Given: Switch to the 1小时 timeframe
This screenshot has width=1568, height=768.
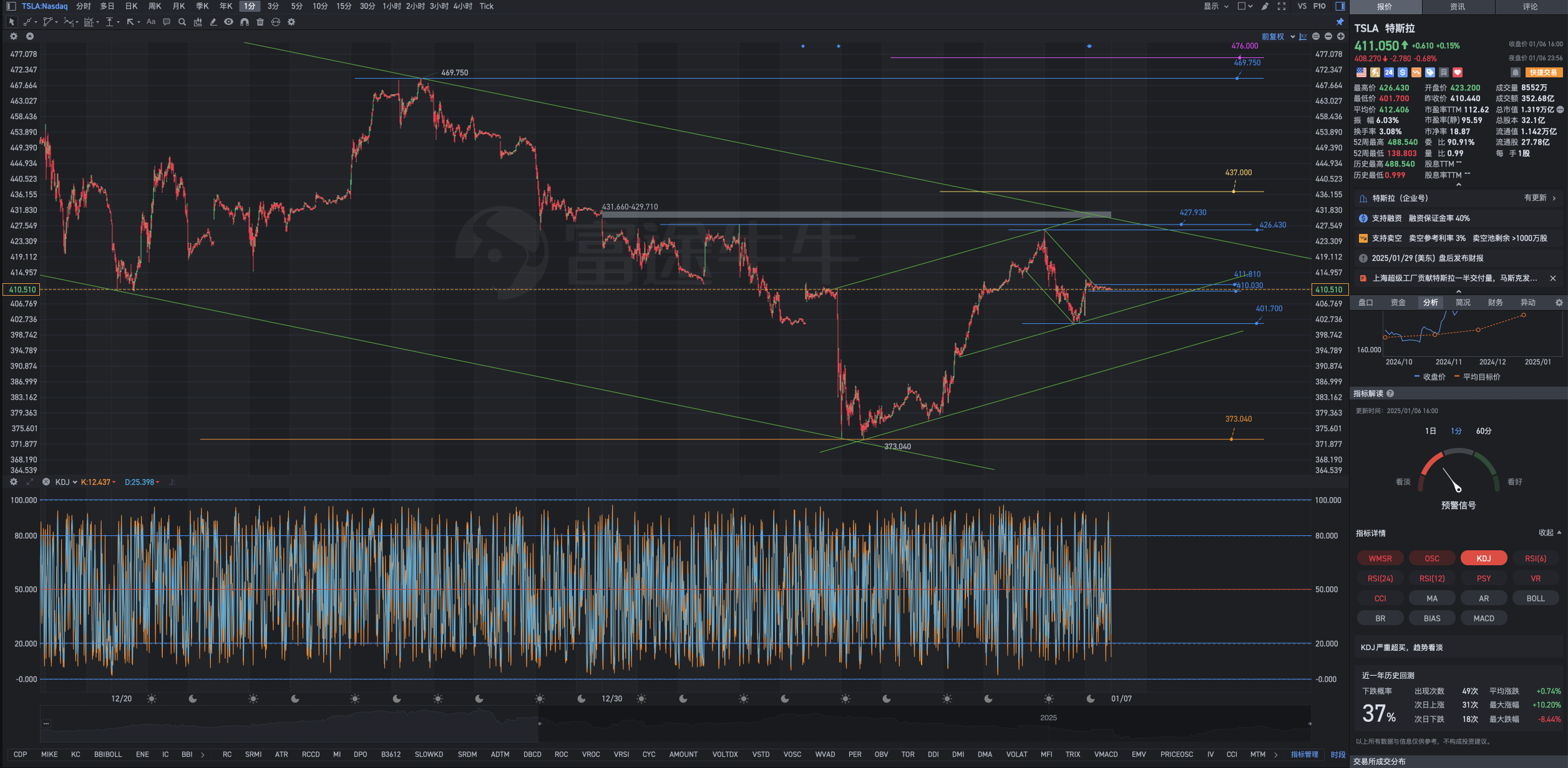Looking at the screenshot, I should pos(392,6).
